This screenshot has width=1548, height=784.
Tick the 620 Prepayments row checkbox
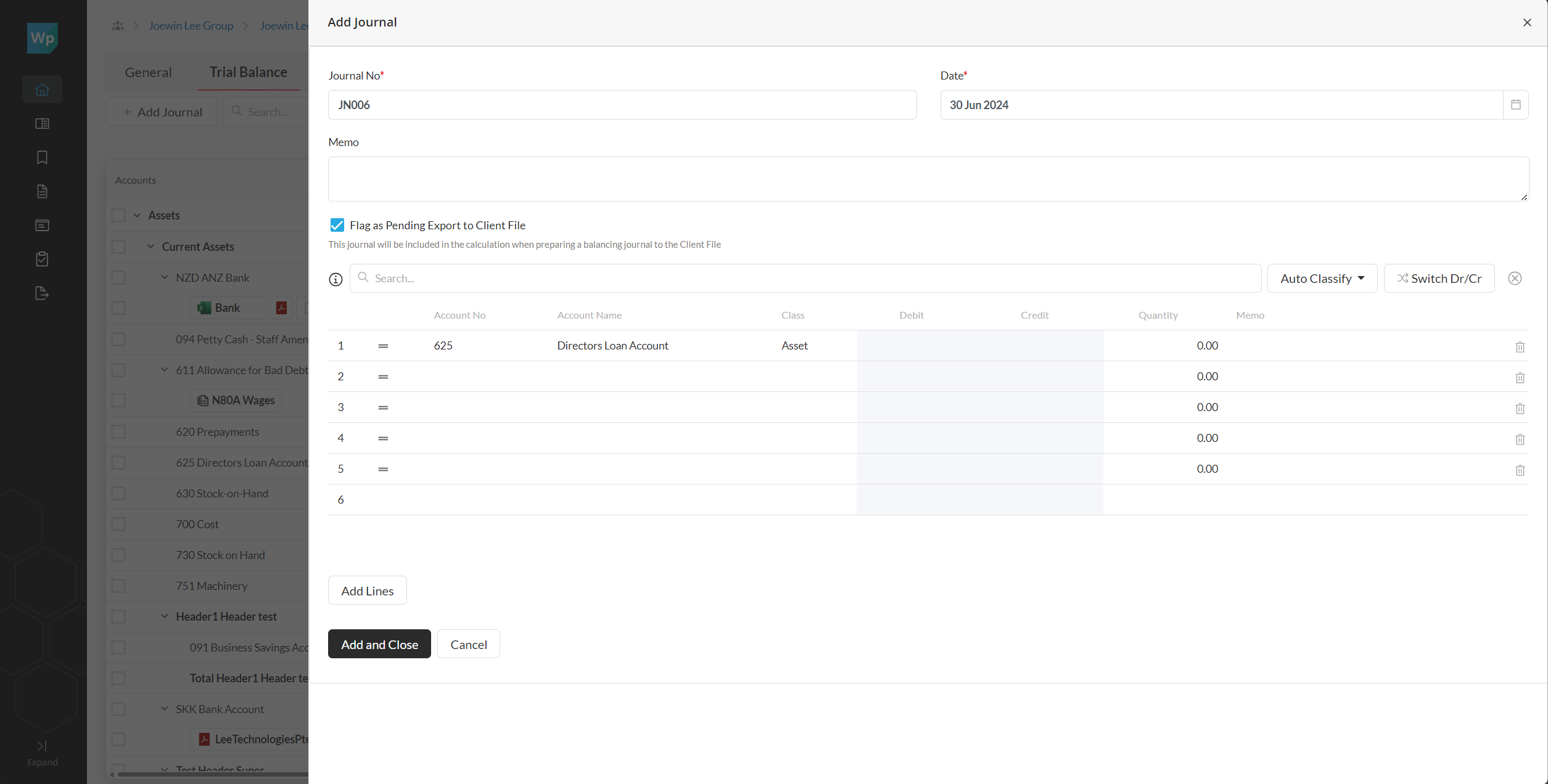tap(118, 432)
